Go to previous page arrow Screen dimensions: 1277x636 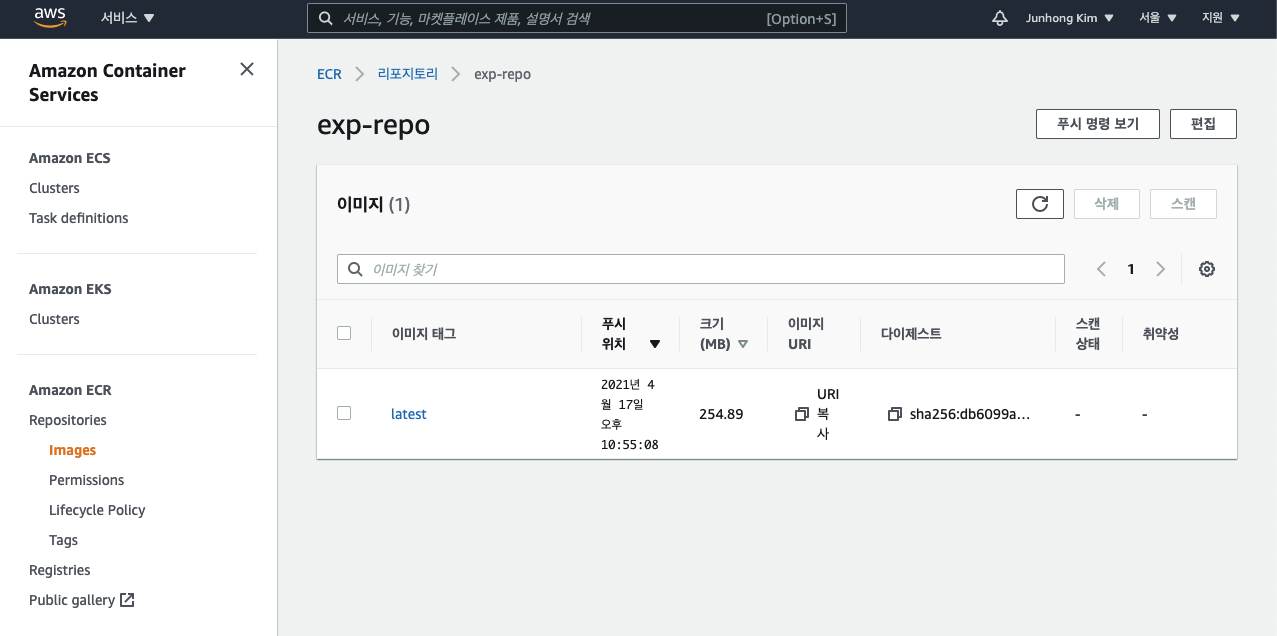tap(1101, 269)
